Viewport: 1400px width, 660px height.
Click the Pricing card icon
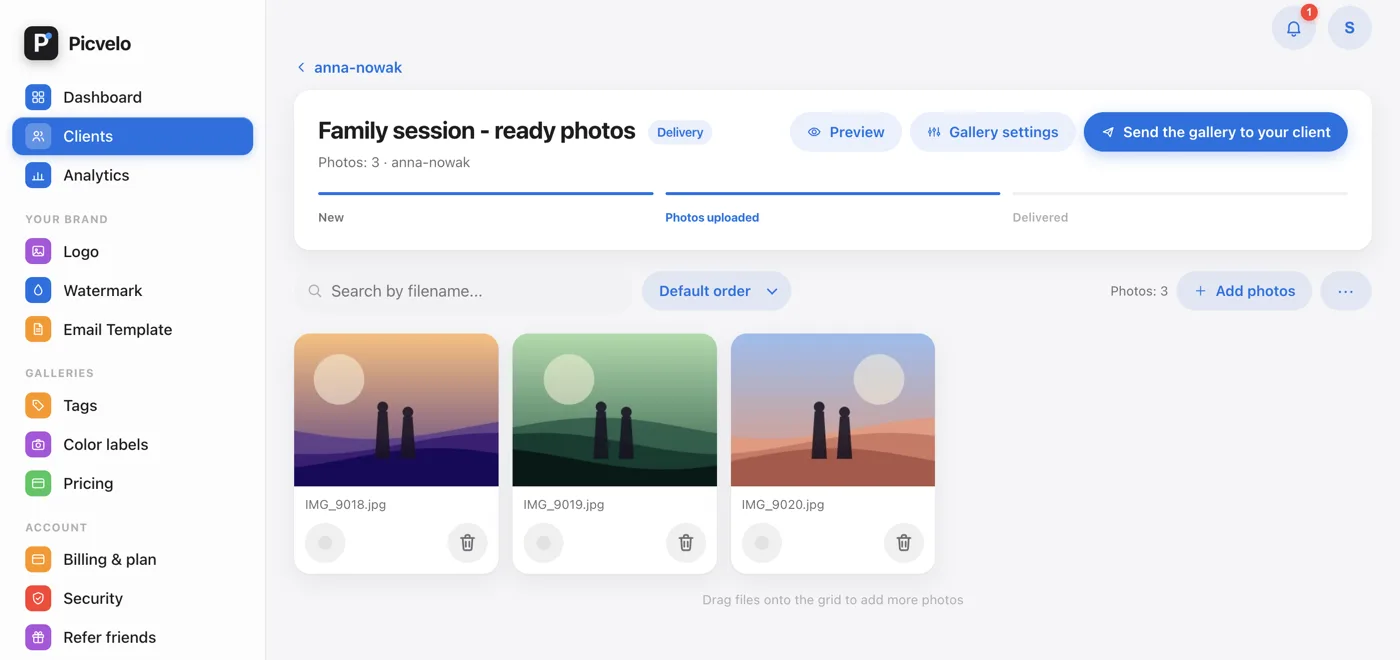coord(38,483)
